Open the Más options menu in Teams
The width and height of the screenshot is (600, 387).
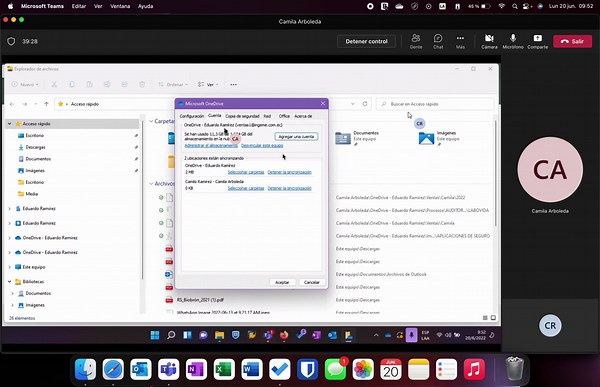460,41
